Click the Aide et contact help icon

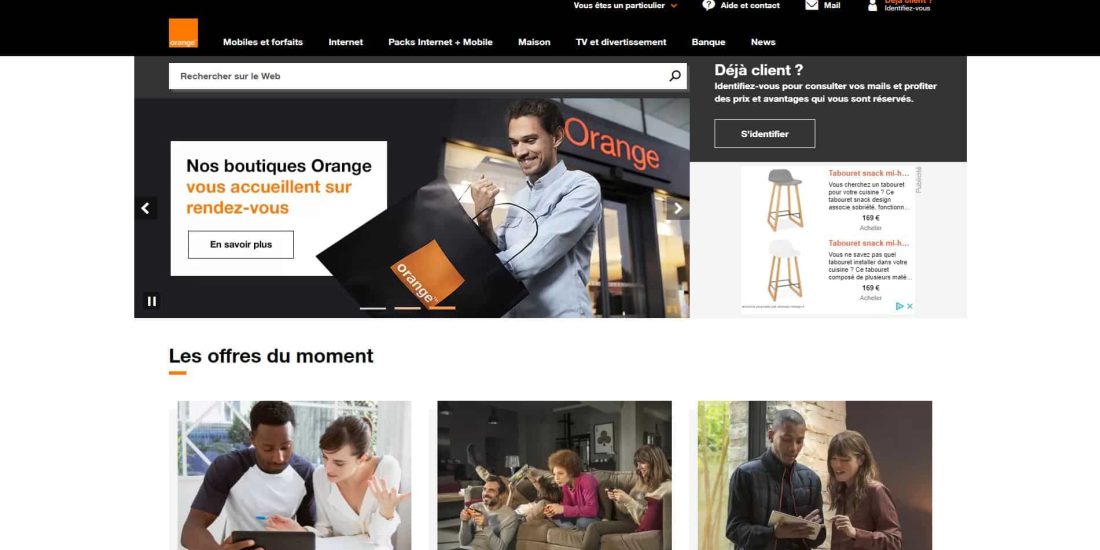(x=709, y=5)
